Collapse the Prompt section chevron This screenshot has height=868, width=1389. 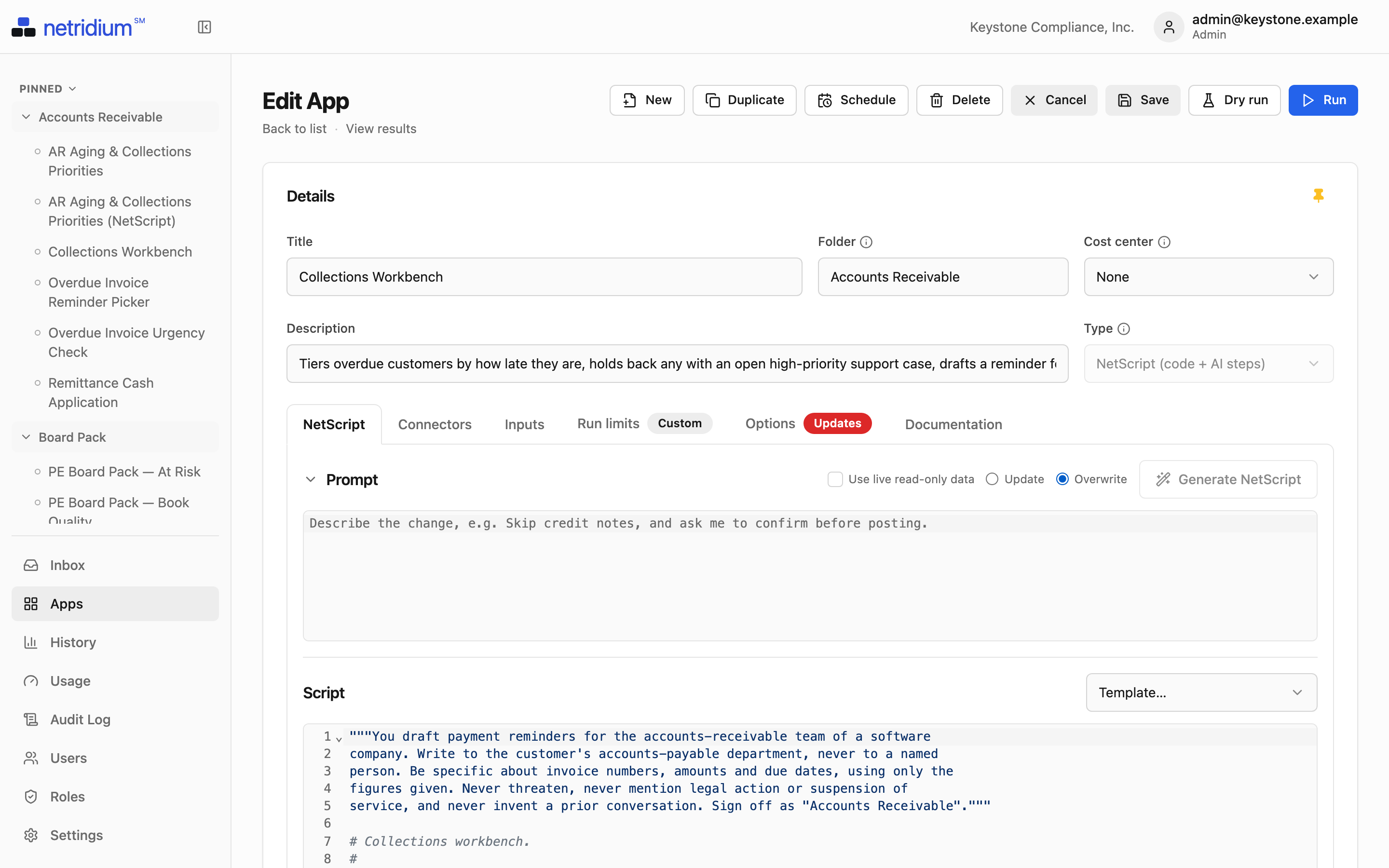click(311, 479)
